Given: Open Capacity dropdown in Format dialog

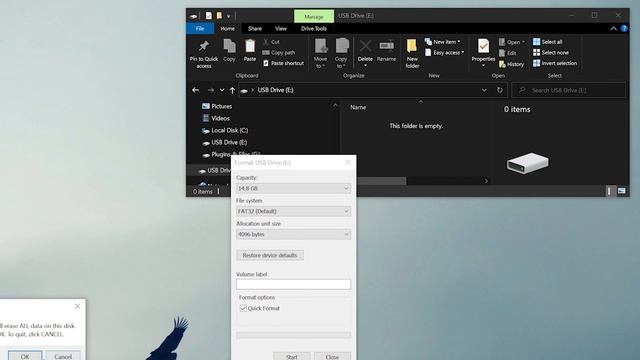Looking at the screenshot, I should coord(293,189).
